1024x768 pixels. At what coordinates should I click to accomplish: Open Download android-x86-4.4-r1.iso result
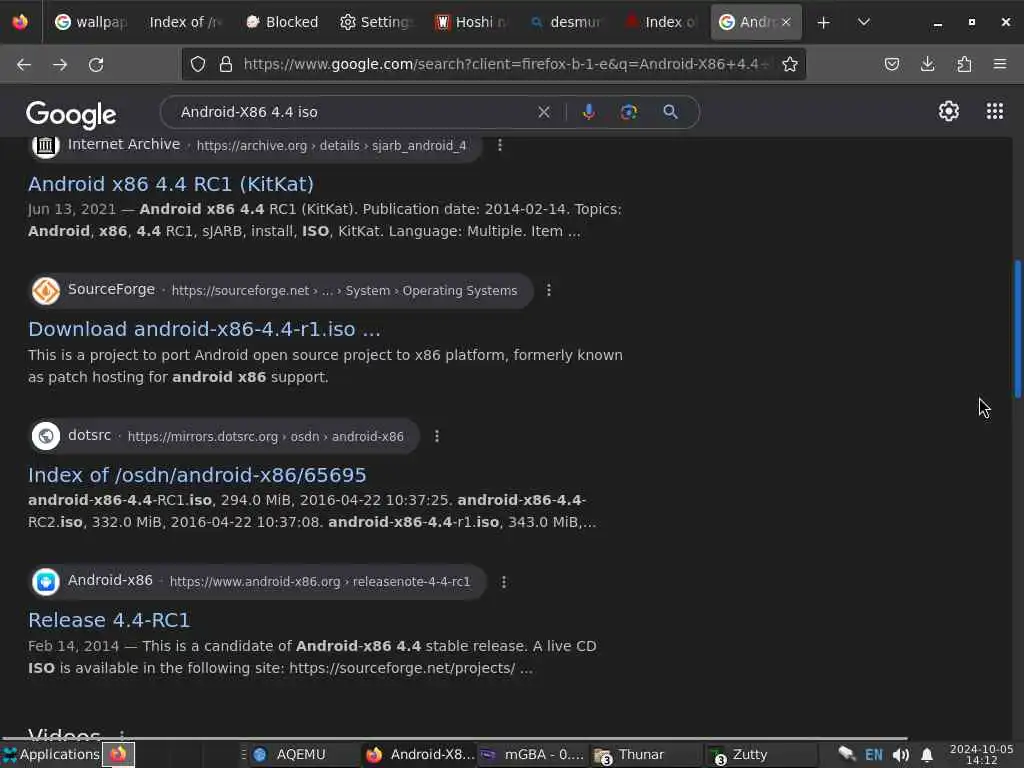(204, 329)
